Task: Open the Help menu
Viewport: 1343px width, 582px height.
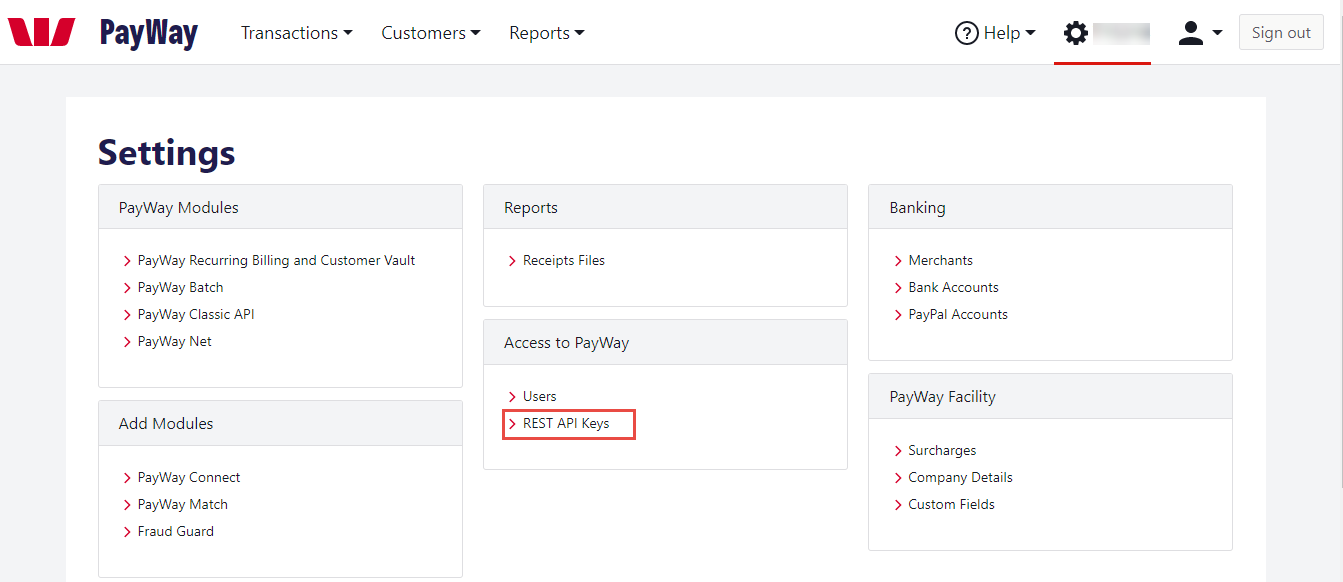Action: coord(995,33)
